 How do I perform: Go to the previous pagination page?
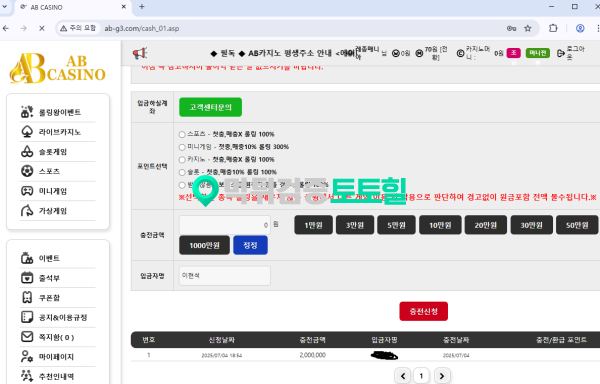point(403,376)
